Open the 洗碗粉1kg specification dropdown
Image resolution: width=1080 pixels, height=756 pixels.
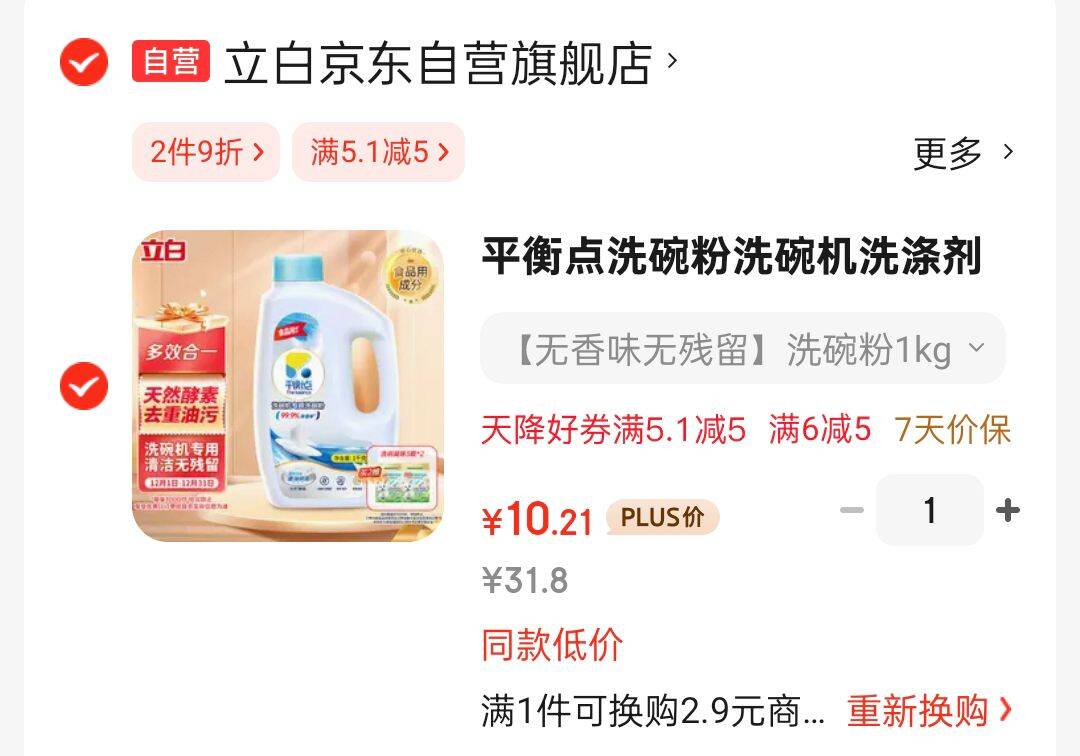tap(743, 348)
